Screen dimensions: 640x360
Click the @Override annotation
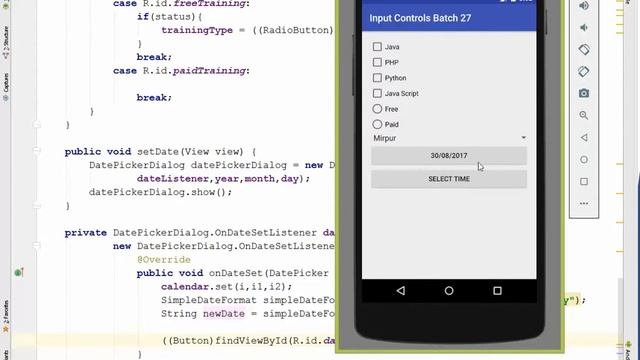164,260
